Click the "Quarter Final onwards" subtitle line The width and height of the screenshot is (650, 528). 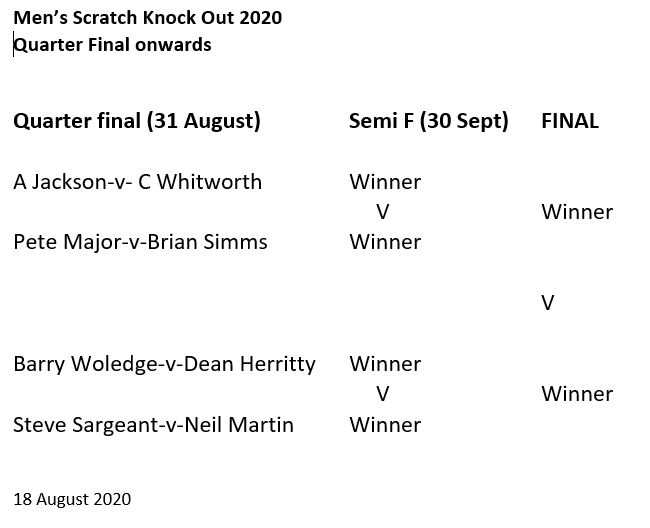pyautogui.click(x=112, y=45)
